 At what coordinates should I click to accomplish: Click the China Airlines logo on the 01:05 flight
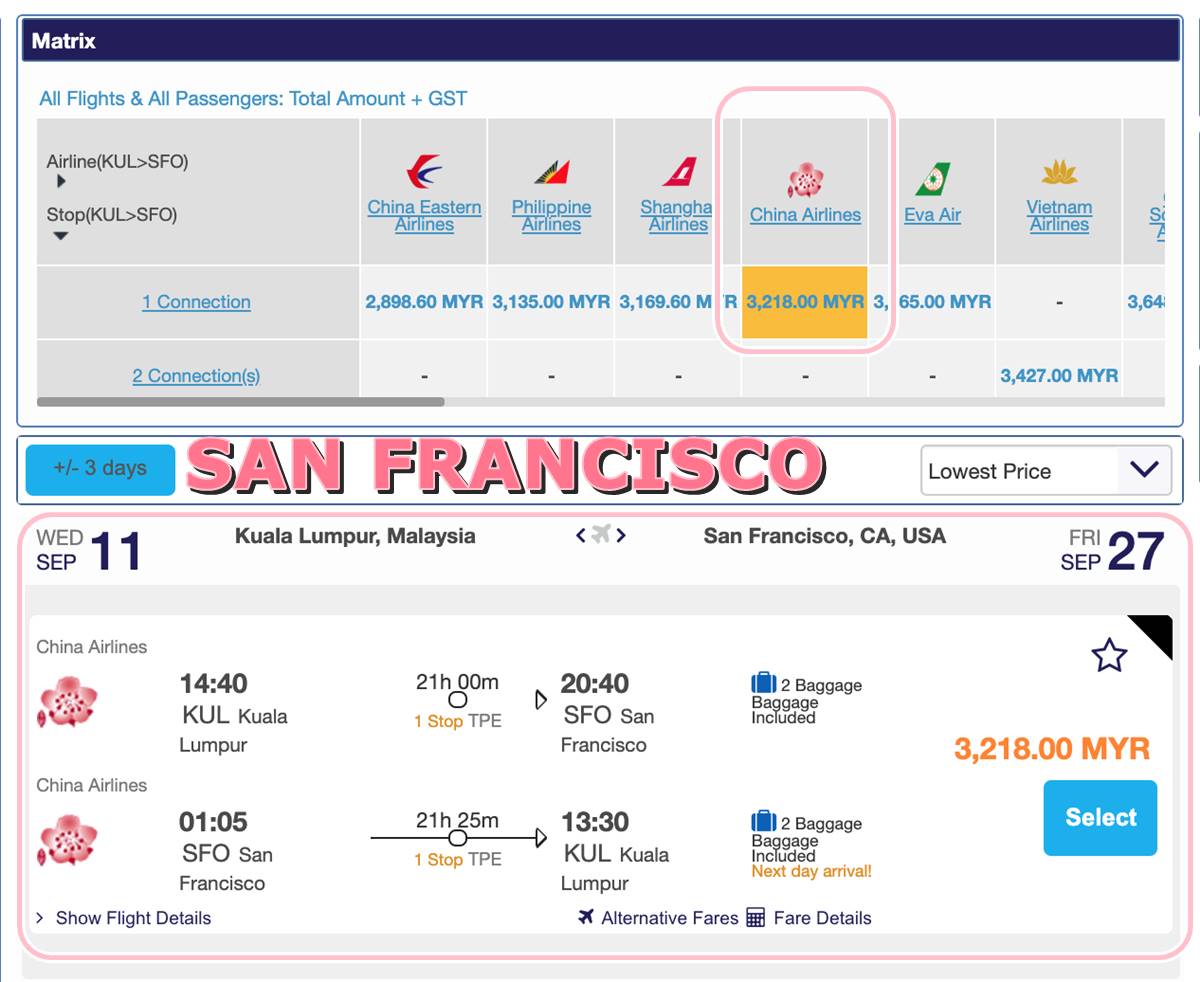coord(68,840)
